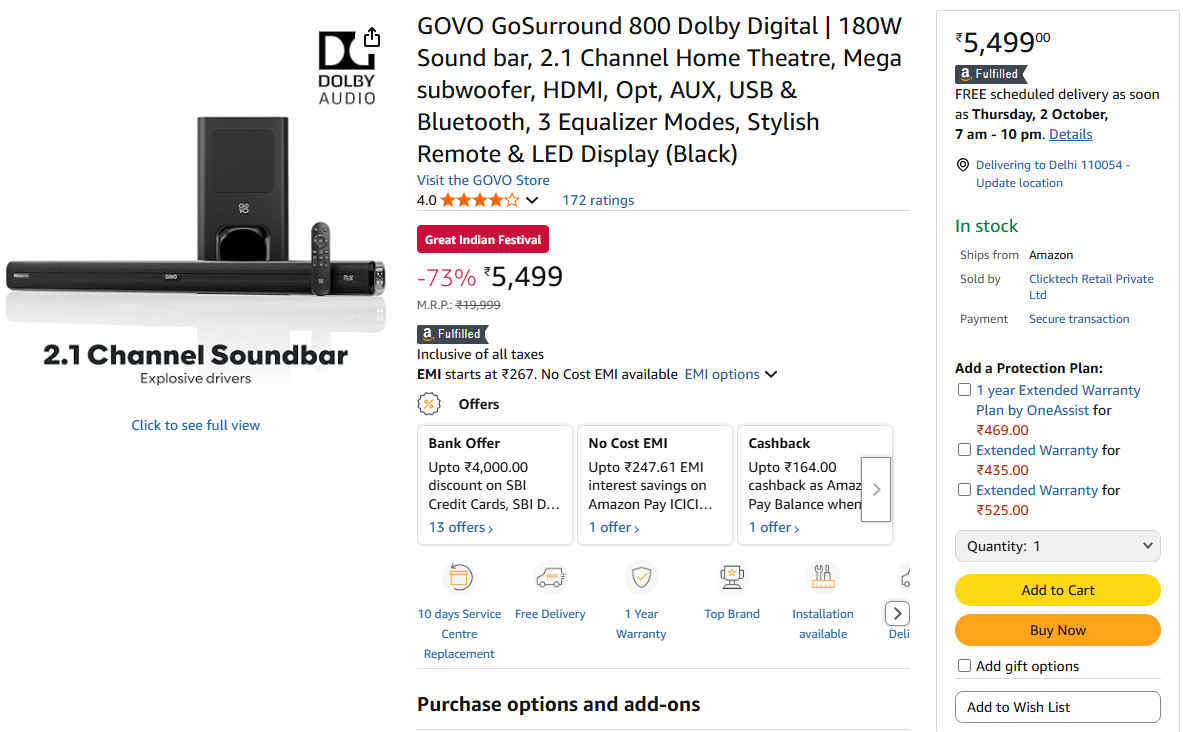Viewport: 1183px width, 732px height.
Task: Visit the GOVO Store link
Action: (x=483, y=180)
